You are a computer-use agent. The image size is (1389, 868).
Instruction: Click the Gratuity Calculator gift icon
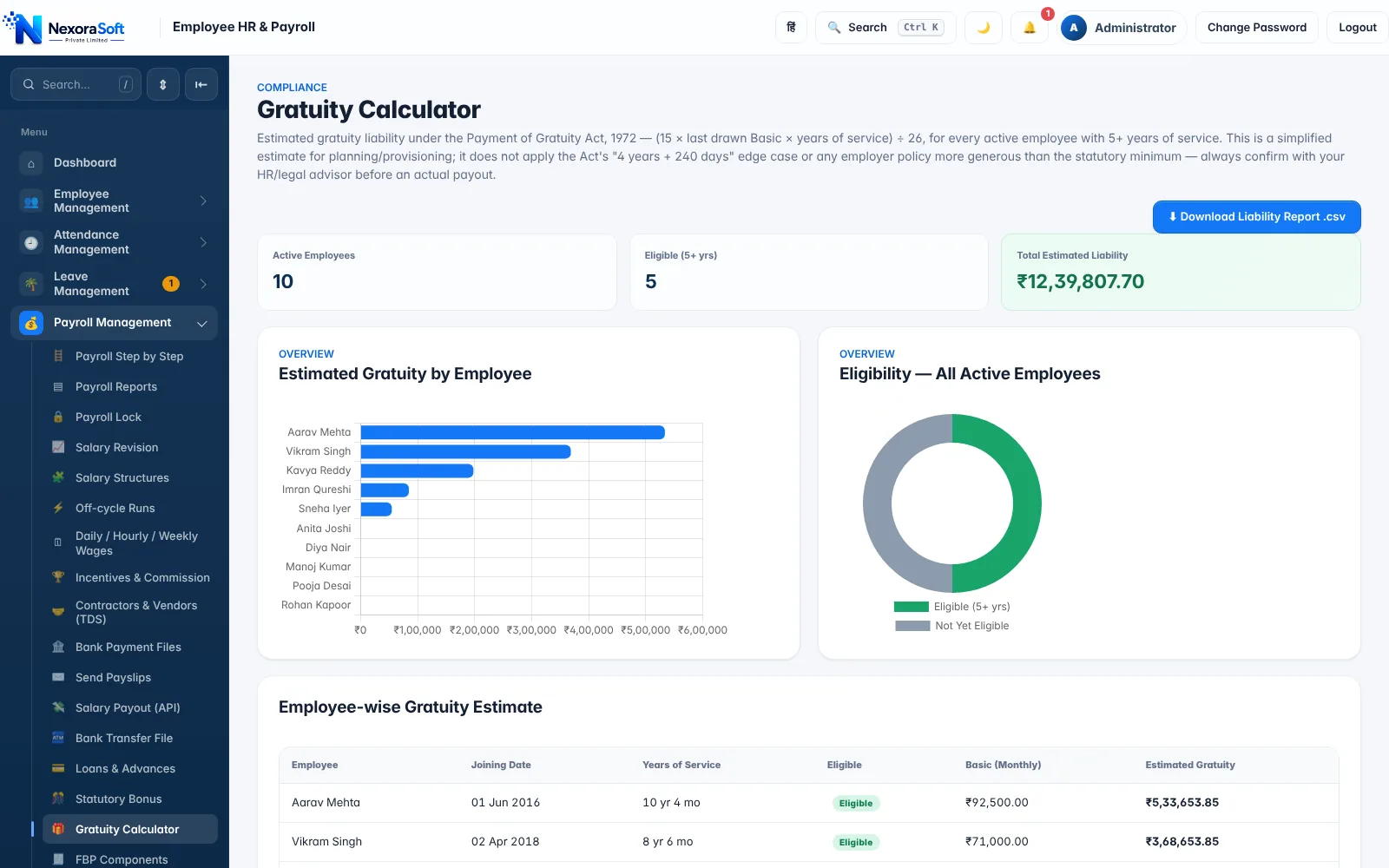coord(58,830)
